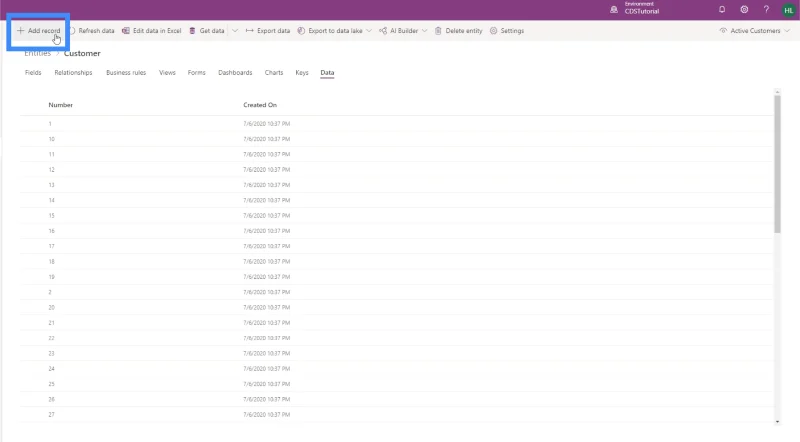Screen dimensions: 800x442
Task: Click the scrollbar up arrow
Action: (x=777, y=92)
